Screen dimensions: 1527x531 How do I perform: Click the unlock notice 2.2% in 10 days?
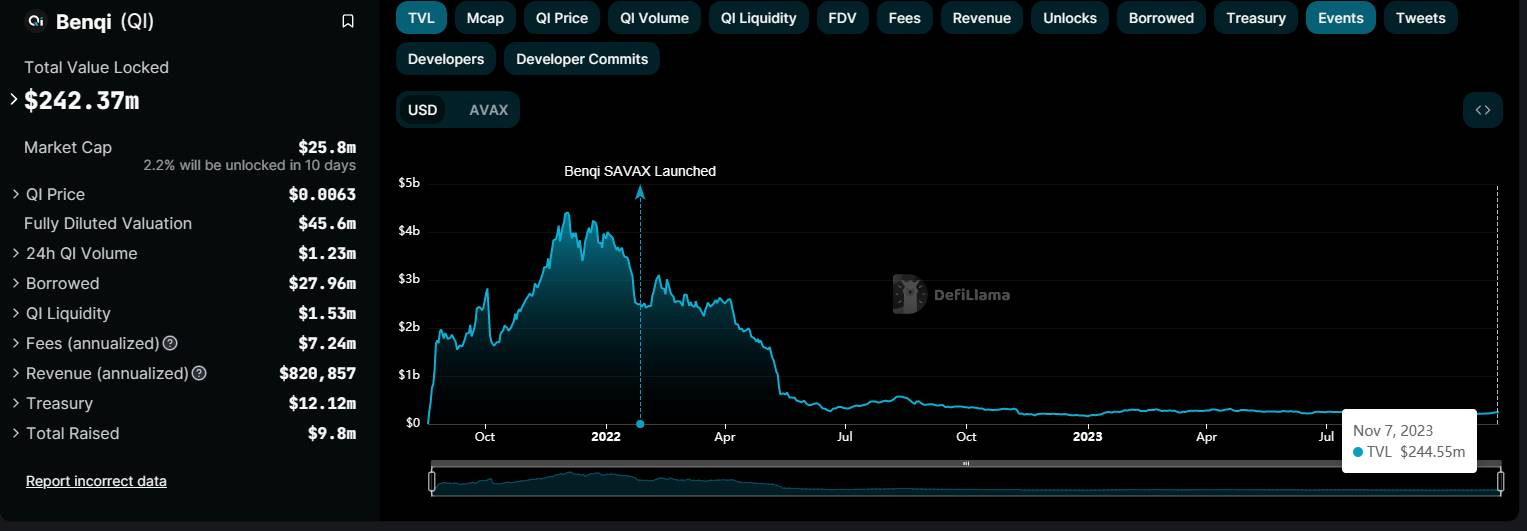[249, 165]
